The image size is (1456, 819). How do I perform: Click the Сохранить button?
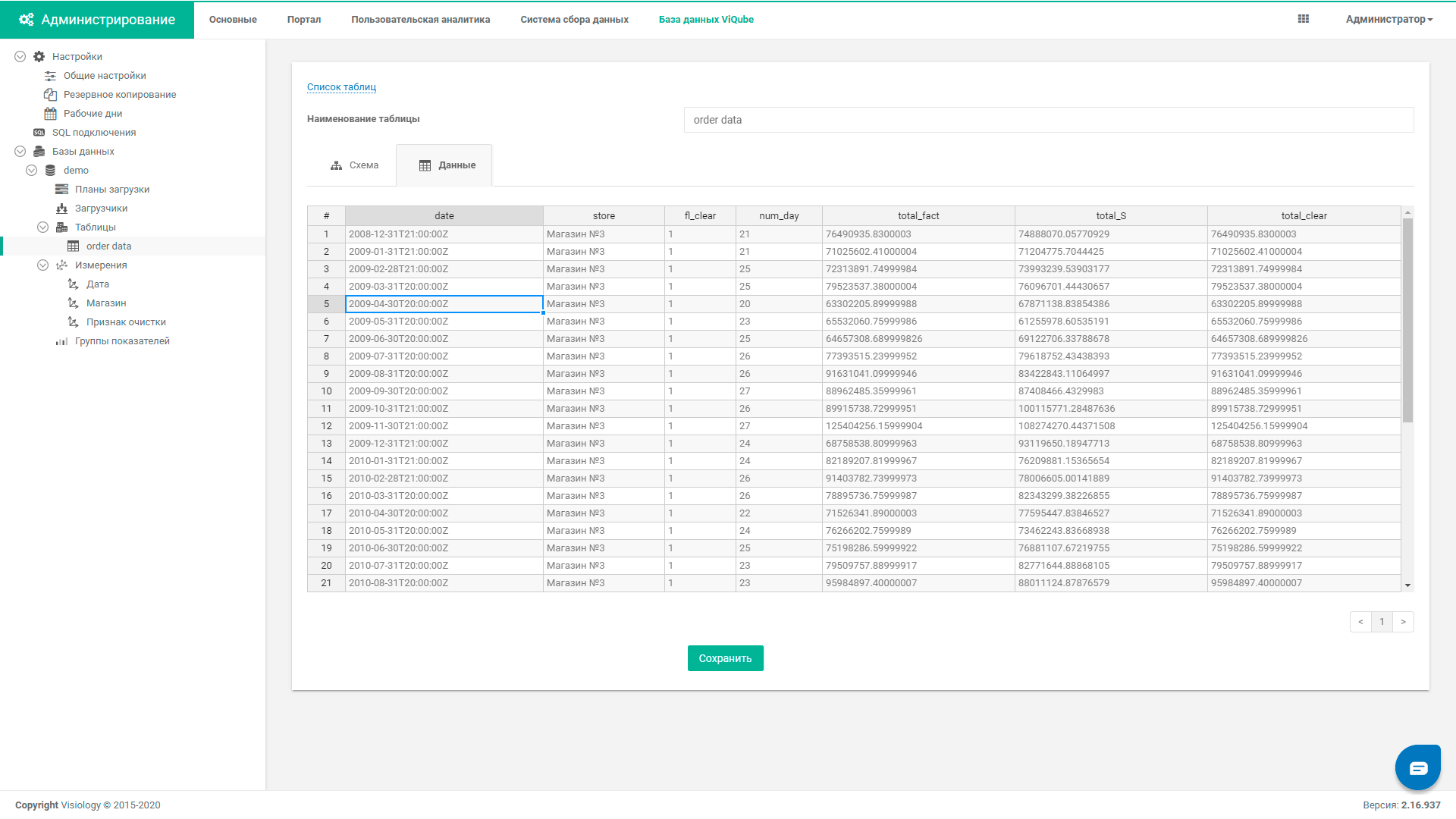click(x=726, y=658)
